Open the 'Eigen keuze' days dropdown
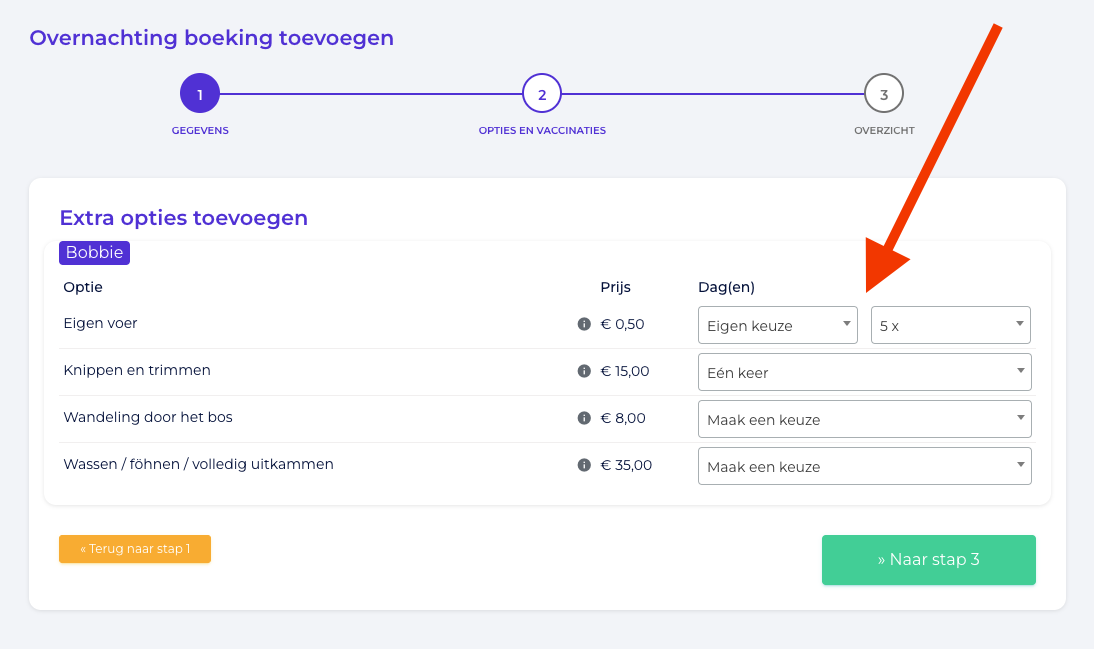 point(777,325)
